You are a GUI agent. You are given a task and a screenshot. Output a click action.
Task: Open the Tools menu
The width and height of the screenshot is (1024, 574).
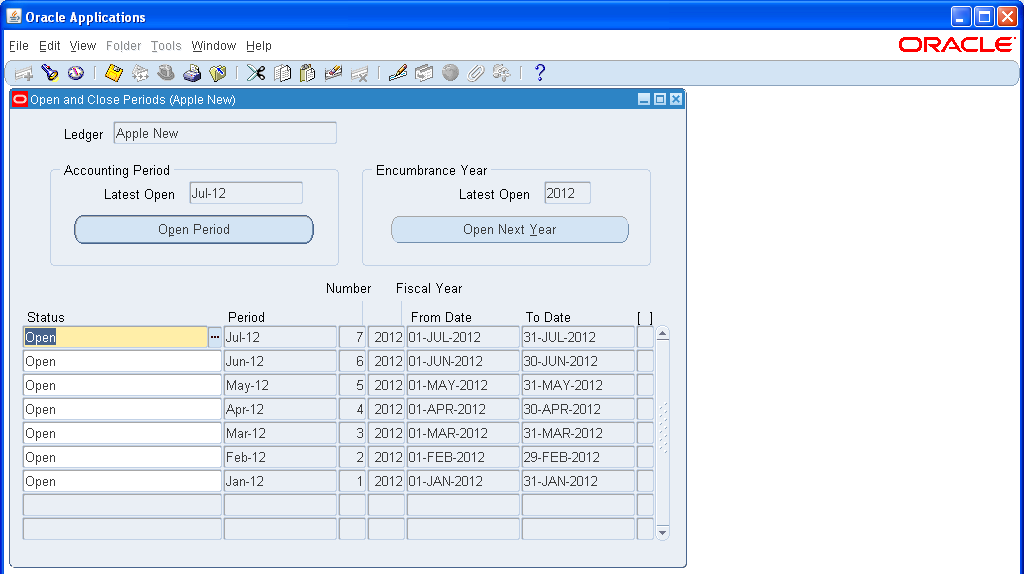166,46
